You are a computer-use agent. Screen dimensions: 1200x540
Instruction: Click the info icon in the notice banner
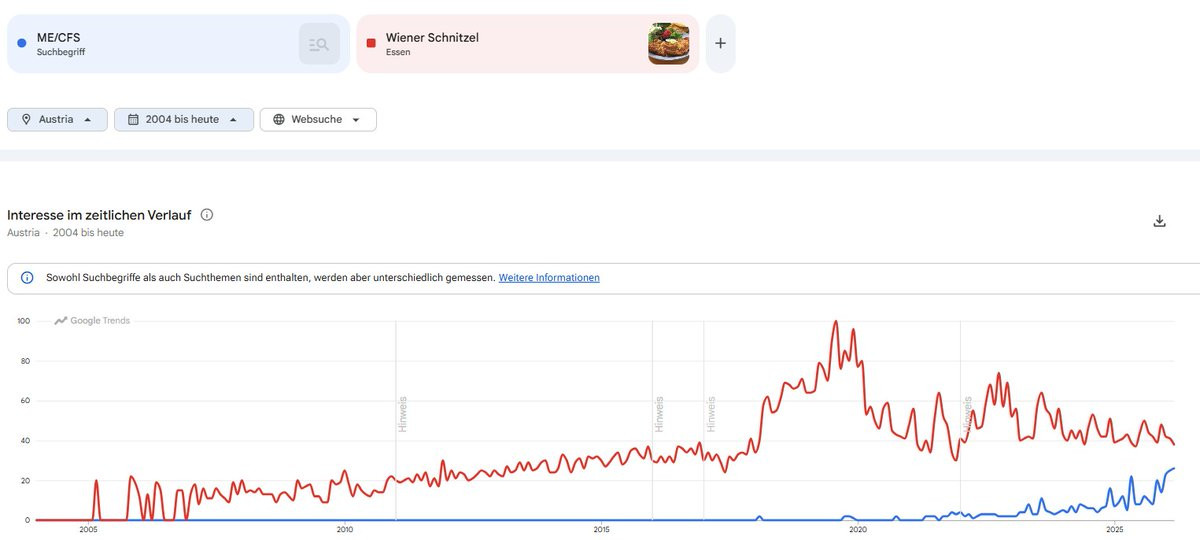point(27,278)
